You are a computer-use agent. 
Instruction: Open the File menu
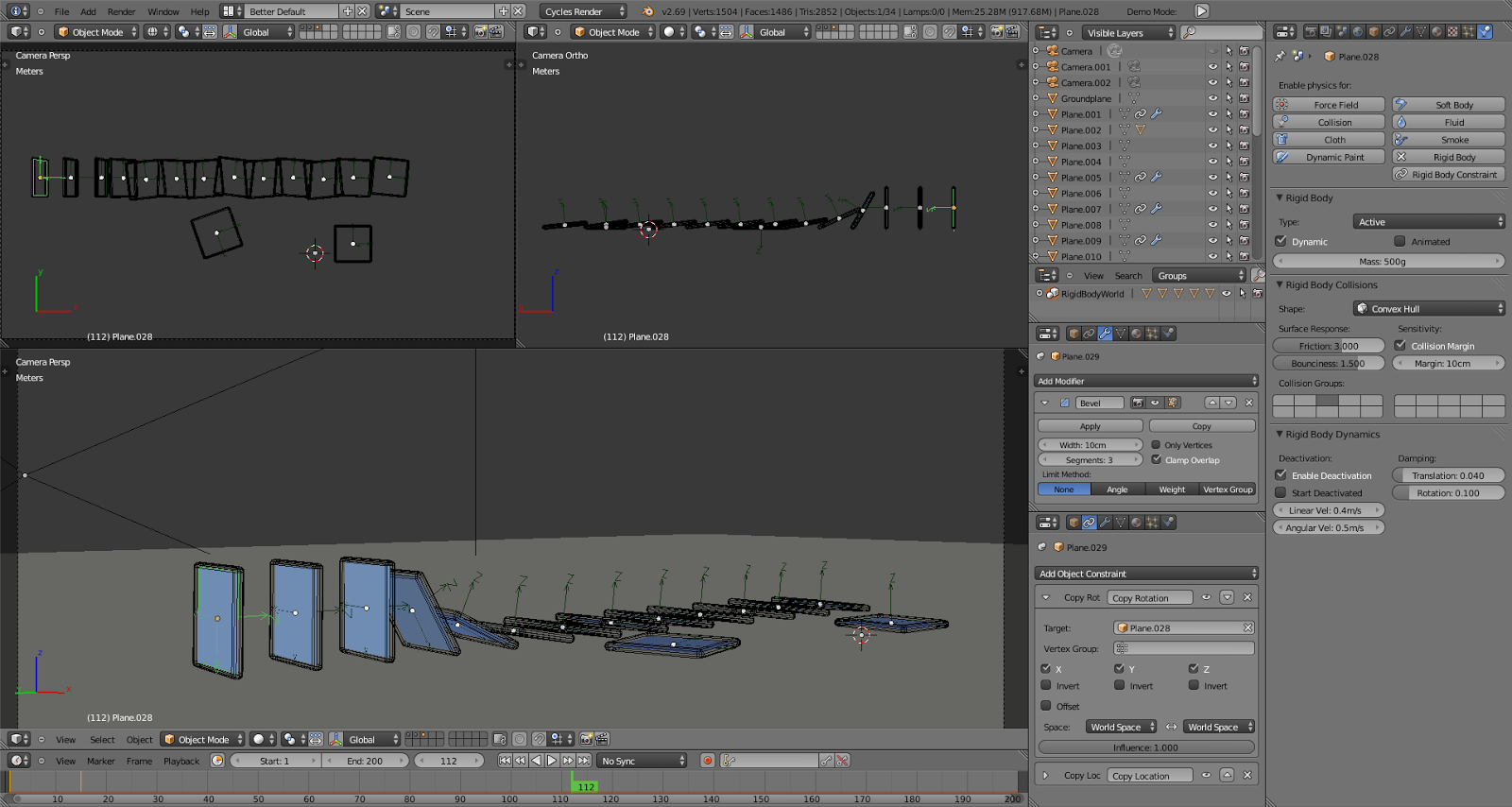pyautogui.click(x=62, y=11)
